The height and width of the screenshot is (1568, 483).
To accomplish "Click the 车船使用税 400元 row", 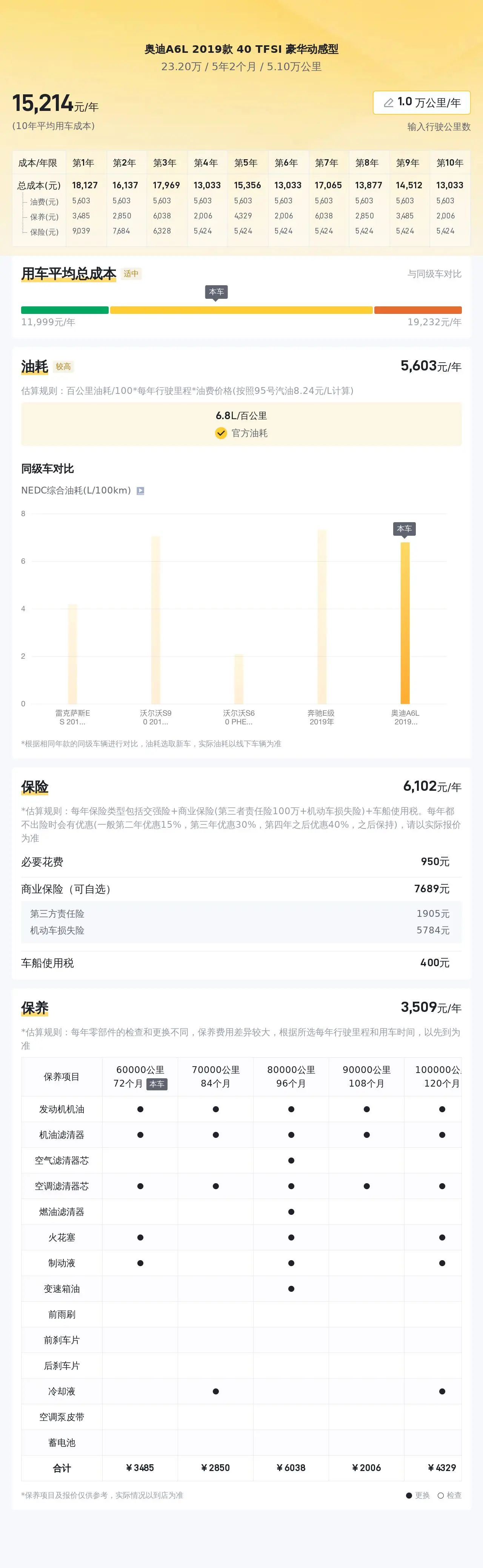I will (241, 963).
